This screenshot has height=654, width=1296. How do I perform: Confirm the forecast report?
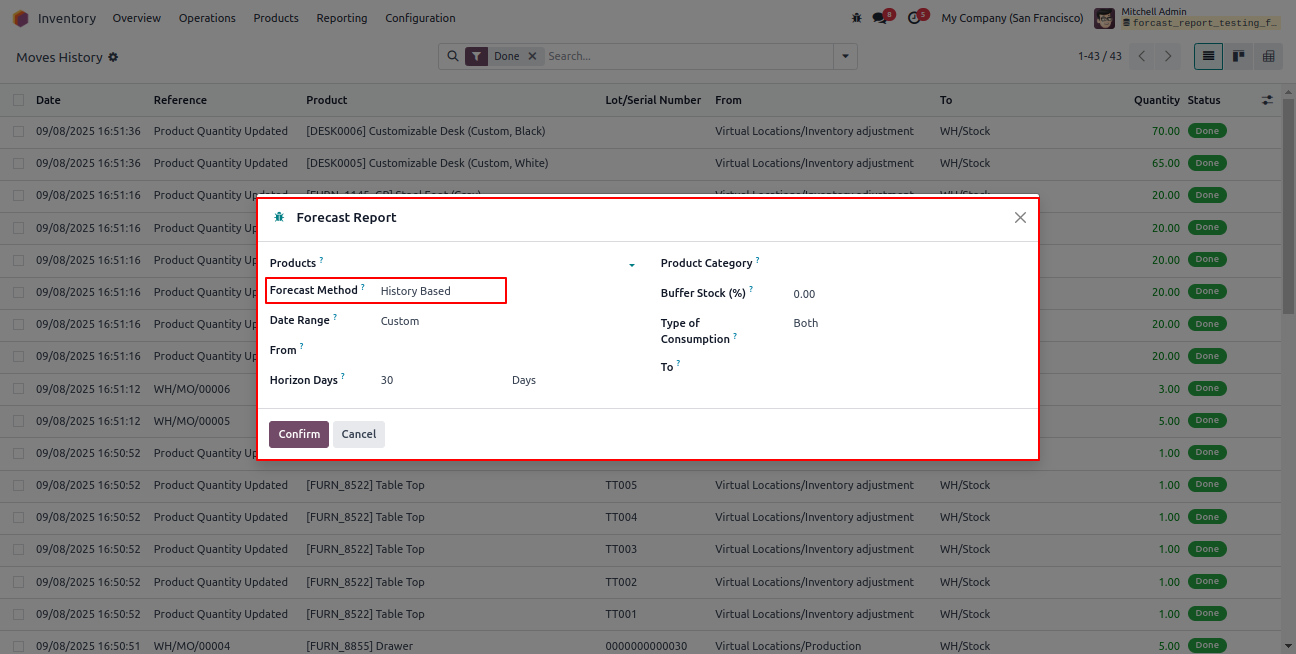pos(299,434)
